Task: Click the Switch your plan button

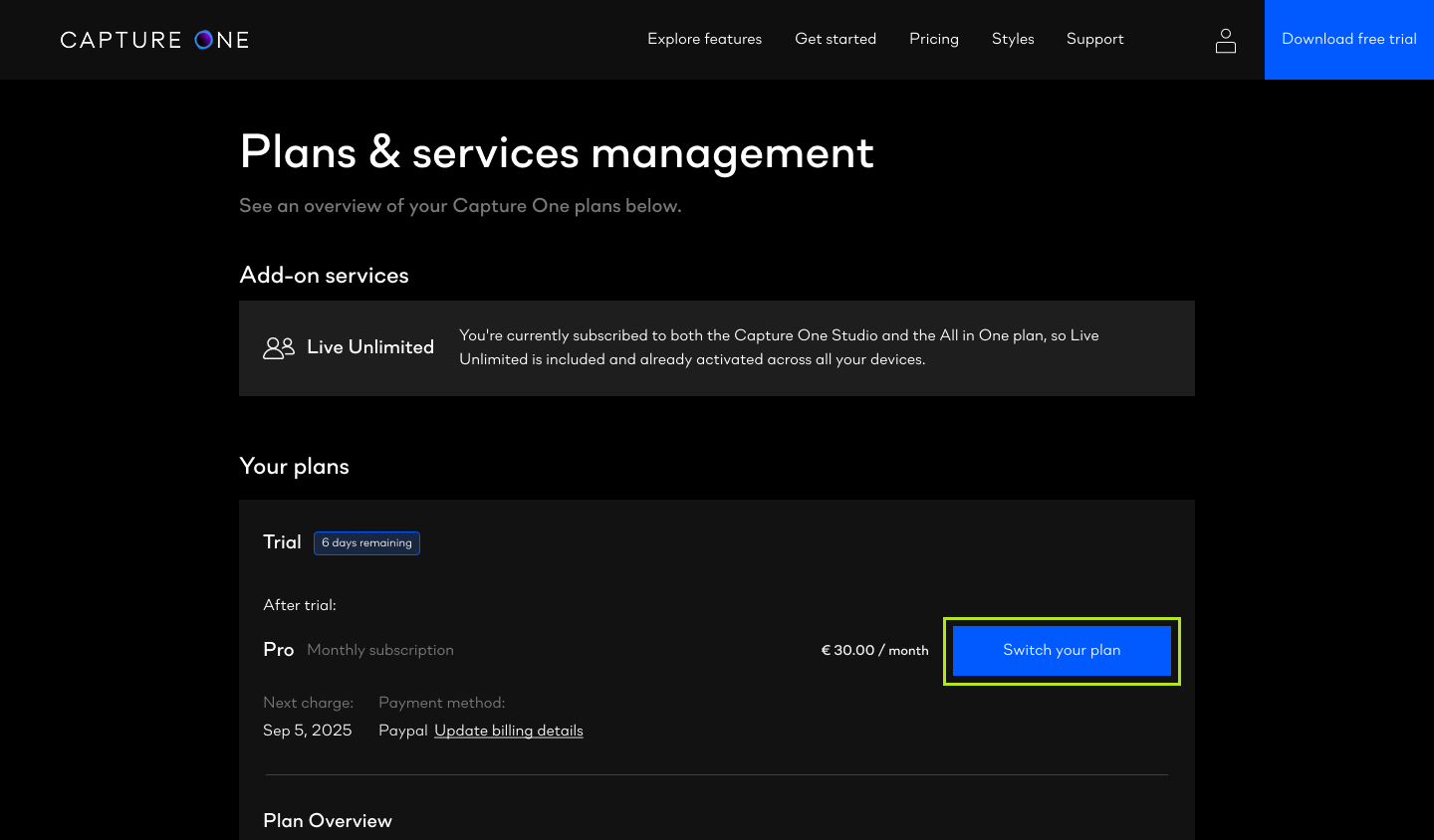Action: coord(1062,651)
